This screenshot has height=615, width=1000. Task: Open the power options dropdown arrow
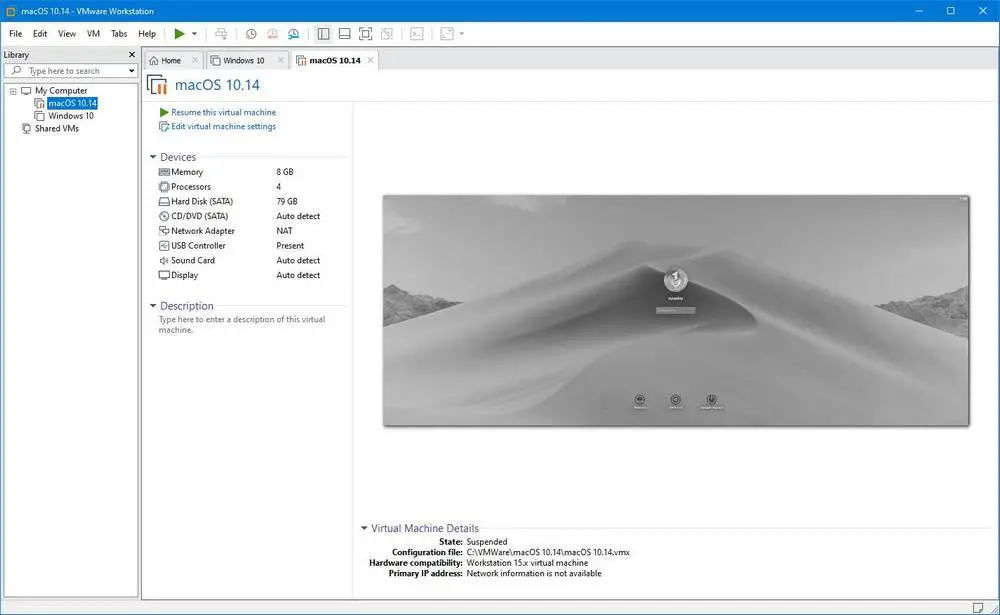click(x=195, y=34)
